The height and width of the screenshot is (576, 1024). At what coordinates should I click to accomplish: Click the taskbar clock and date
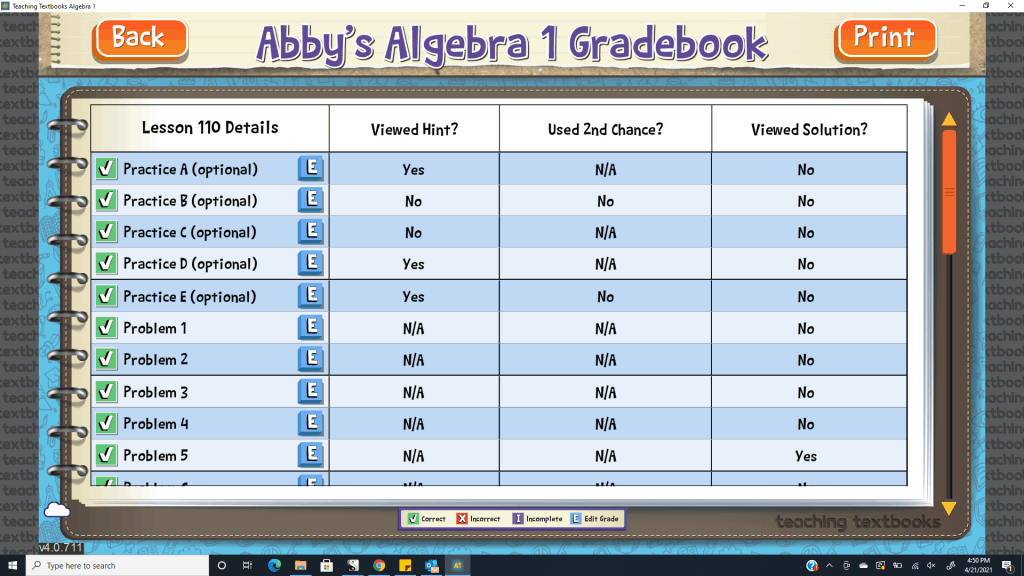click(978, 566)
